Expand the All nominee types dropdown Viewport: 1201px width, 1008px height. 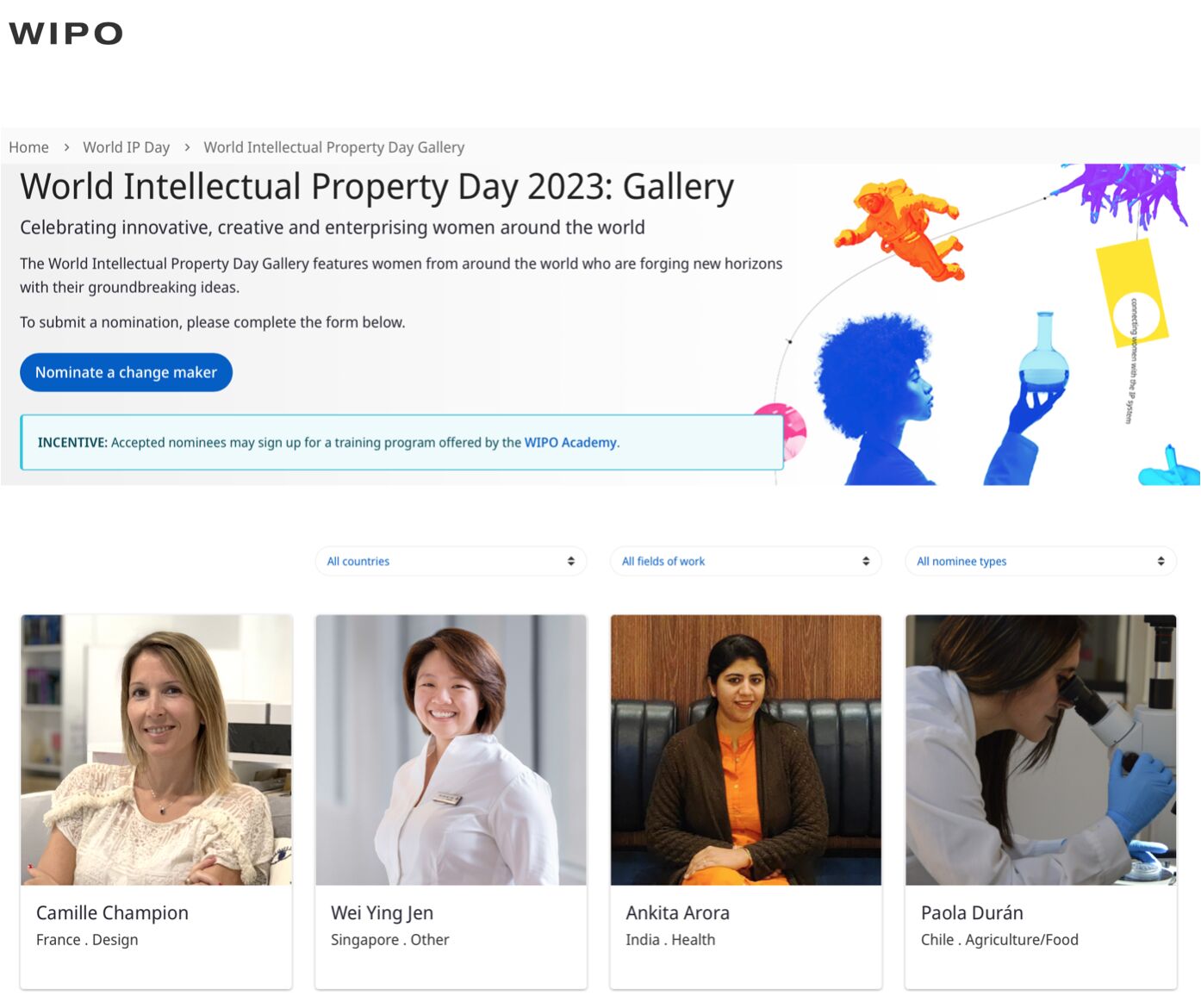(1041, 561)
